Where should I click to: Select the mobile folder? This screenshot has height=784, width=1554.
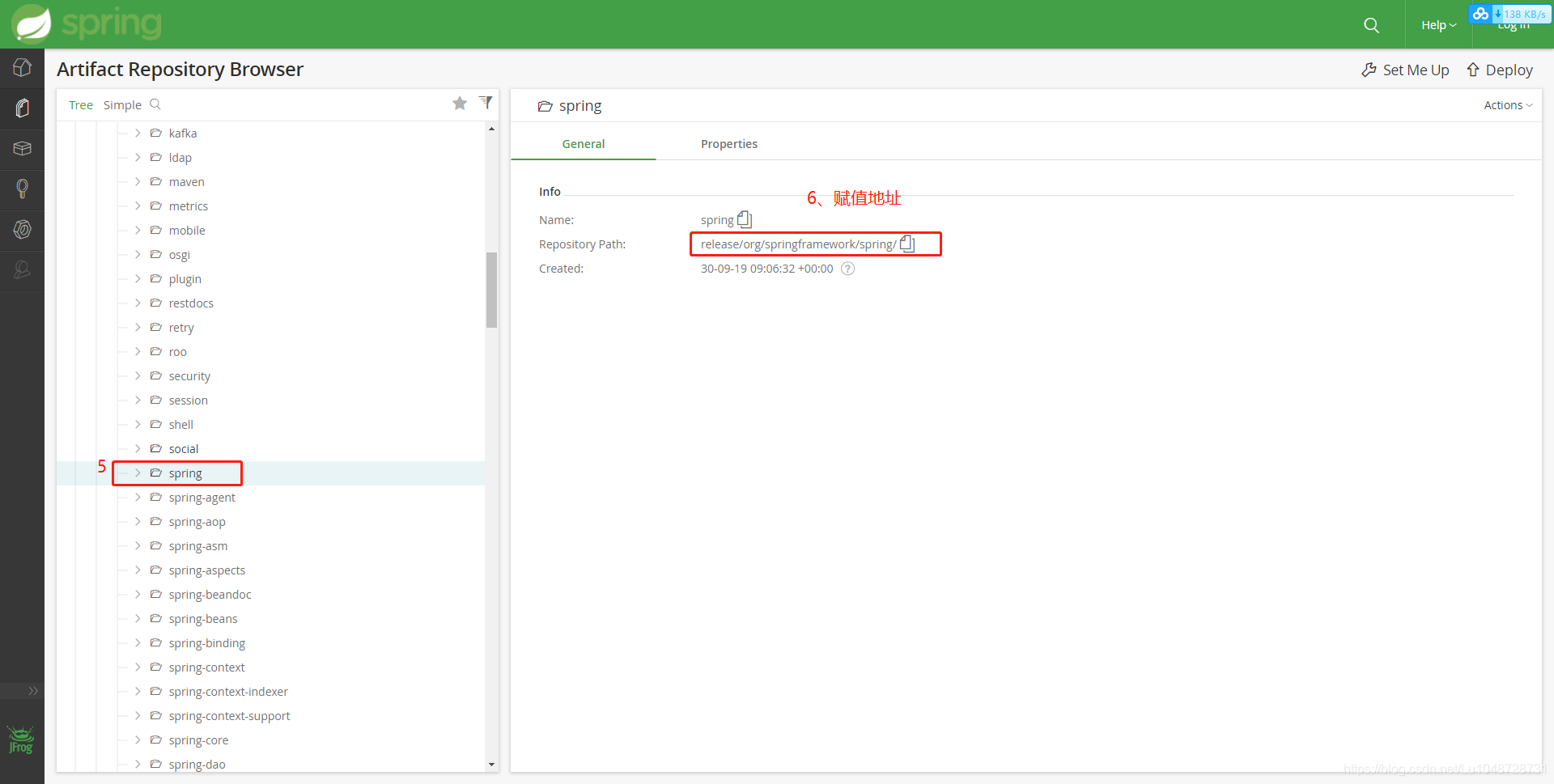tap(186, 230)
